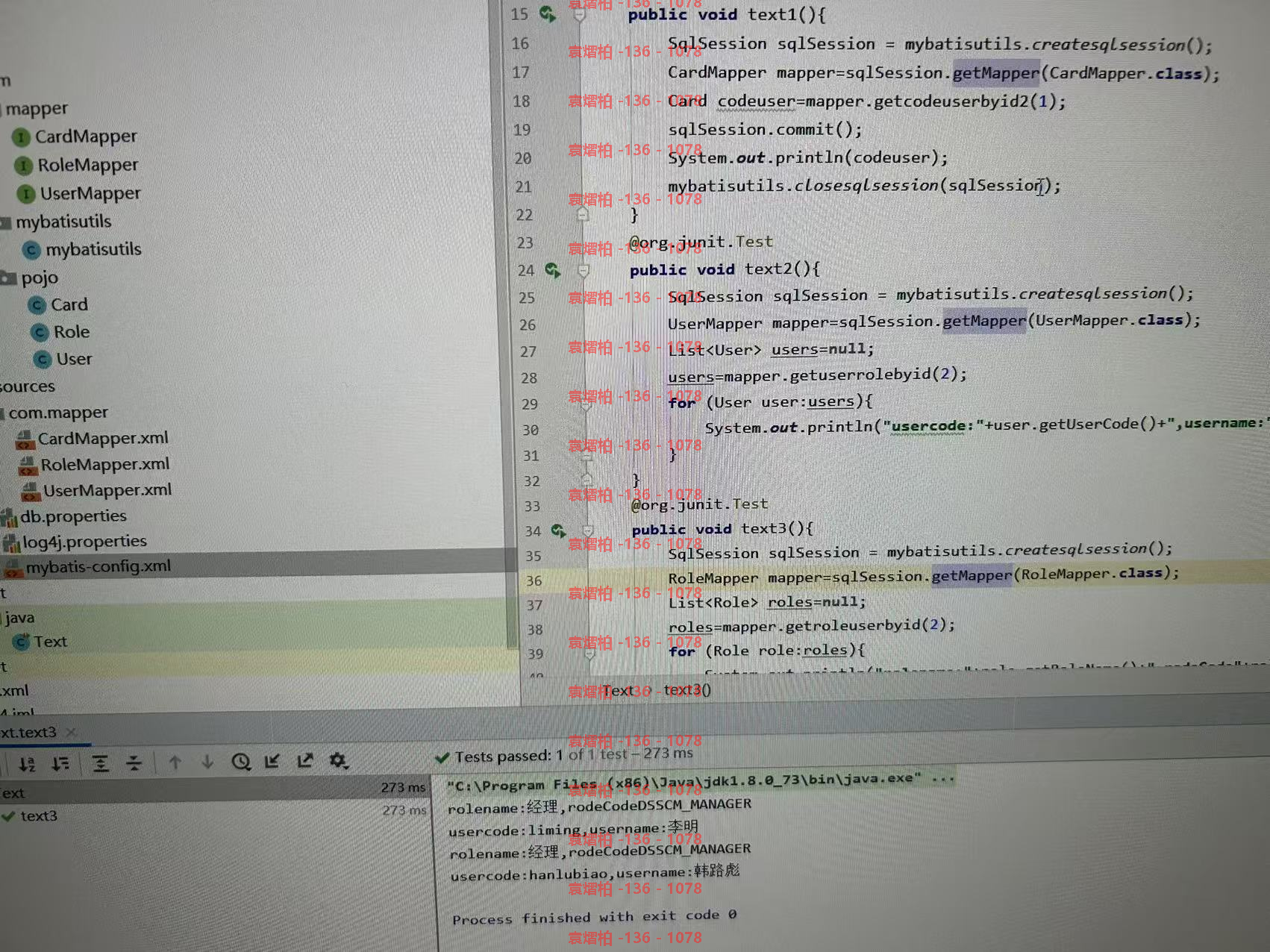Open test runner settings gear
Viewport: 1270px width, 952px height.
pyautogui.click(x=338, y=760)
